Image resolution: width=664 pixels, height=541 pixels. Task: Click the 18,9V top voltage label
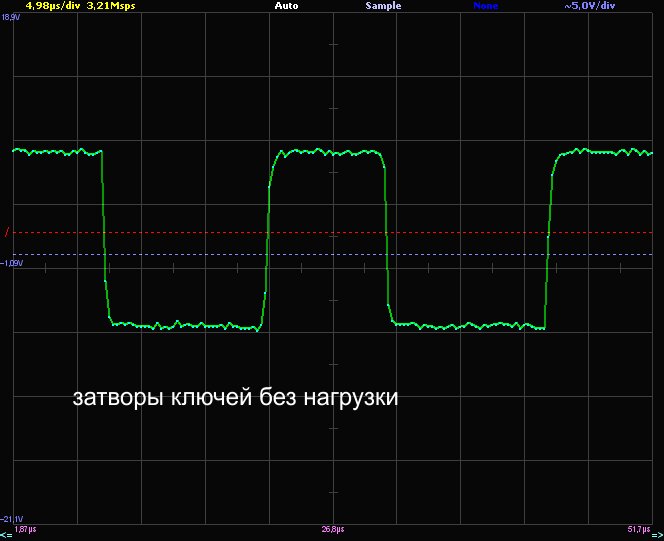pyautogui.click(x=11, y=17)
